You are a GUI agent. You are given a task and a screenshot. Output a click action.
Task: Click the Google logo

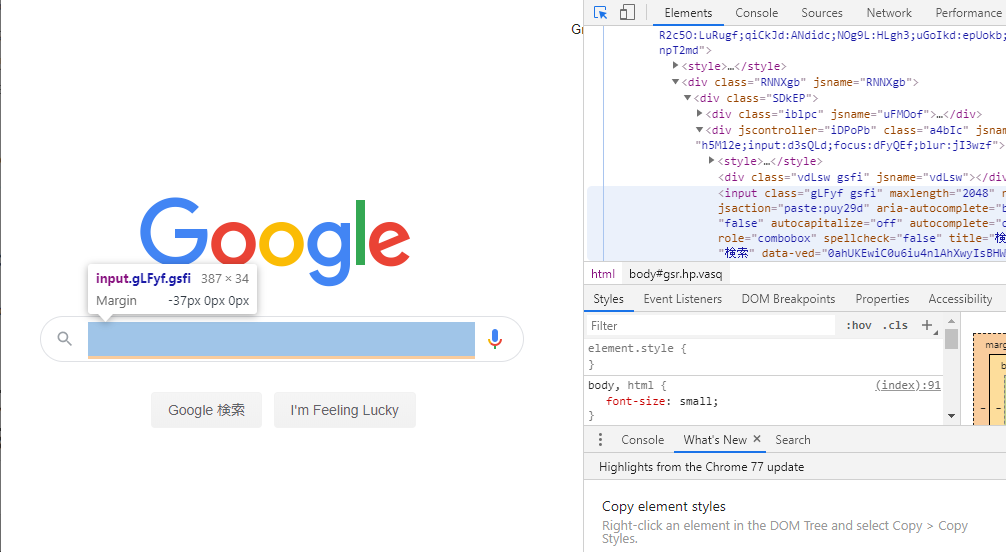[275, 241]
